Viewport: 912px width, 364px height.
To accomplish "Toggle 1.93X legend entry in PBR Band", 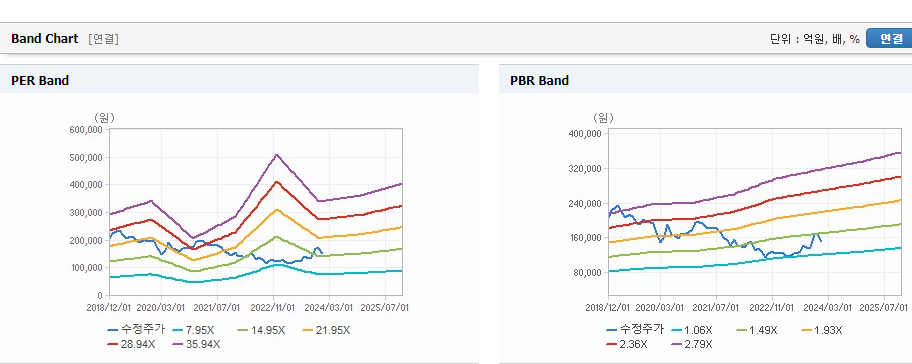I will 821,330.
